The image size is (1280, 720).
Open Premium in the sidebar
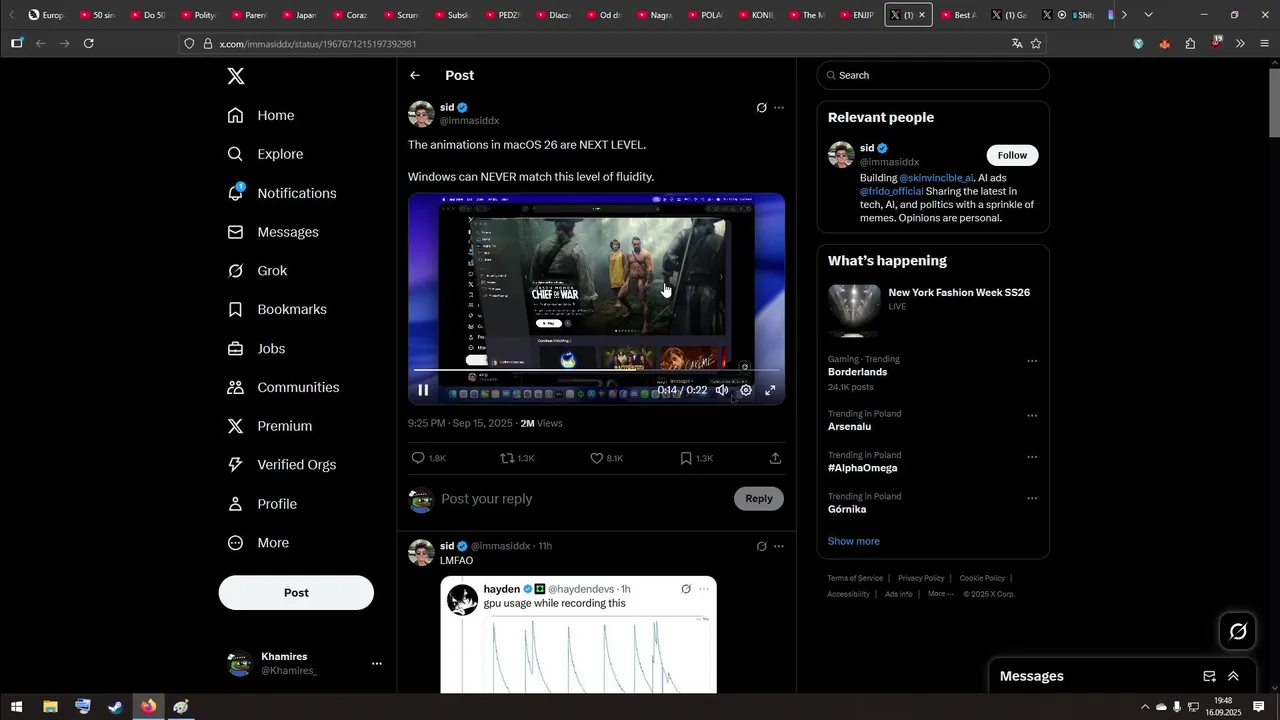[270, 426]
